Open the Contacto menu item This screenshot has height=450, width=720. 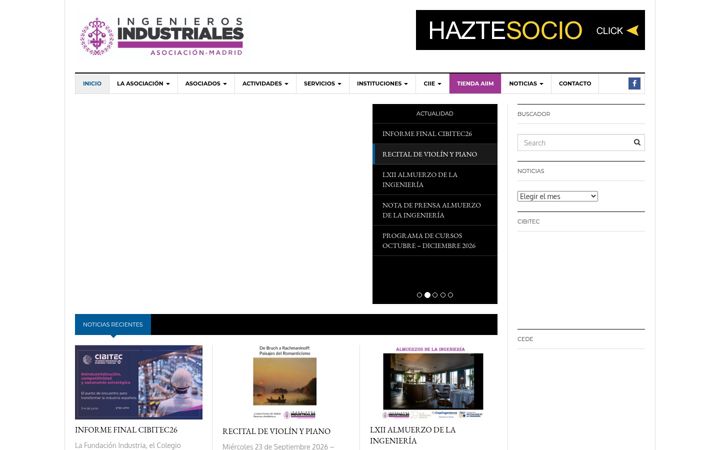[575, 84]
